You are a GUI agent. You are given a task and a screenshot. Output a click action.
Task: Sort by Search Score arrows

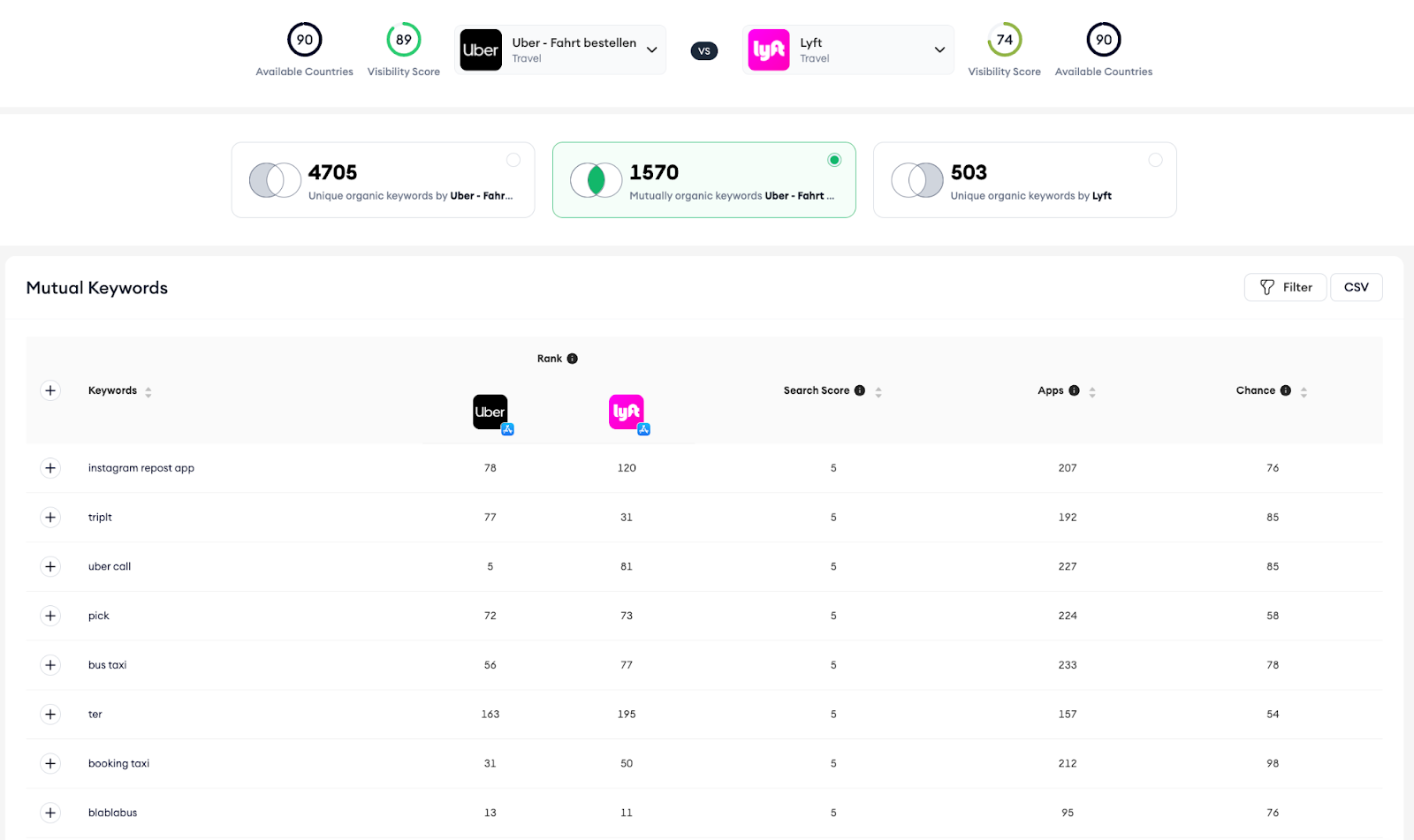(x=878, y=391)
